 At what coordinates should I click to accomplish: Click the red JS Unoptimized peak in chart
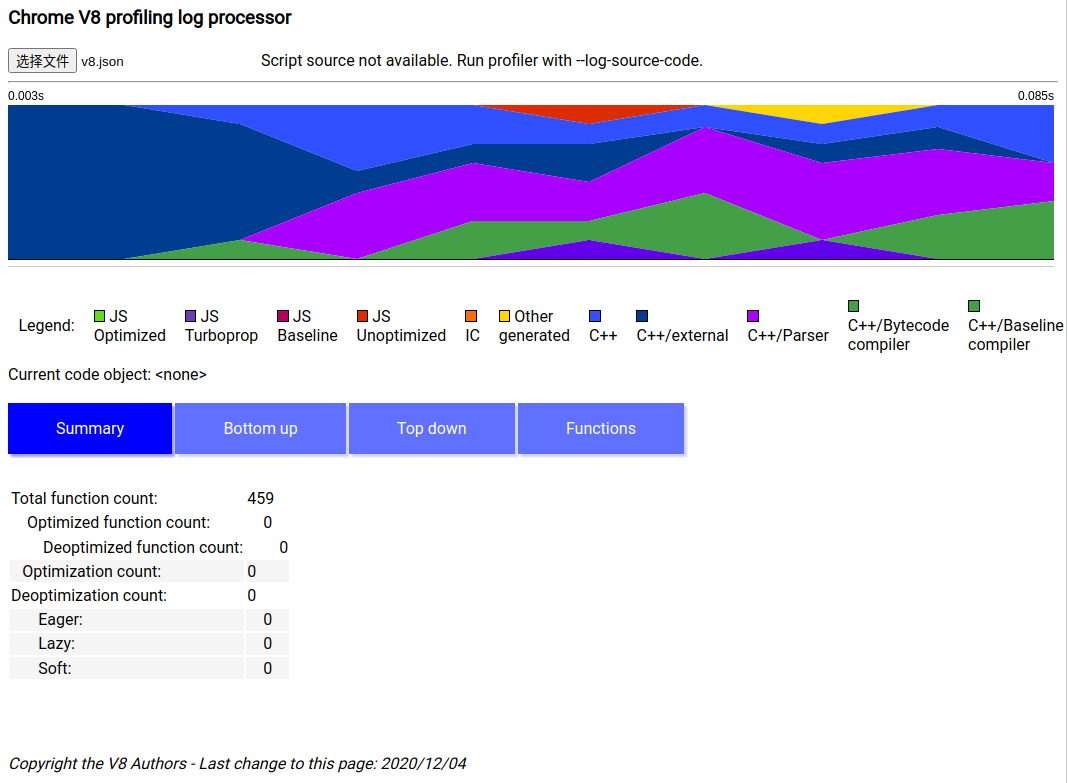[590, 112]
